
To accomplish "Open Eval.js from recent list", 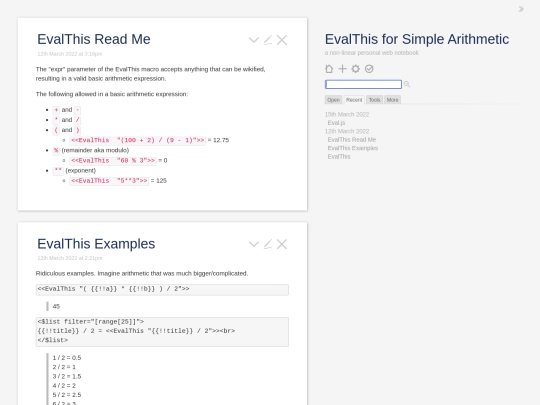I will pyautogui.click(x=336, y=123).
